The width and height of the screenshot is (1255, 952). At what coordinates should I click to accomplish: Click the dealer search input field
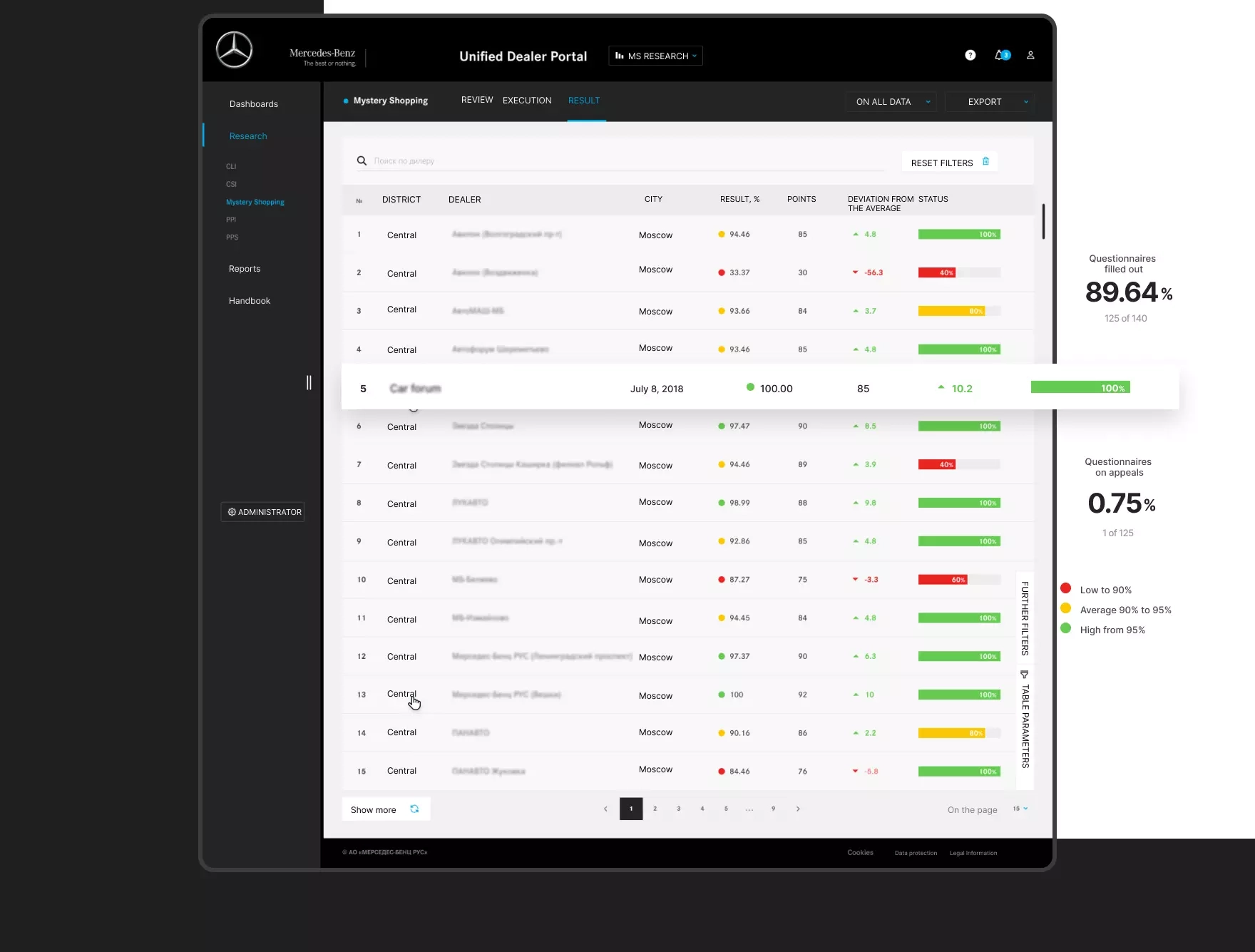570,160
